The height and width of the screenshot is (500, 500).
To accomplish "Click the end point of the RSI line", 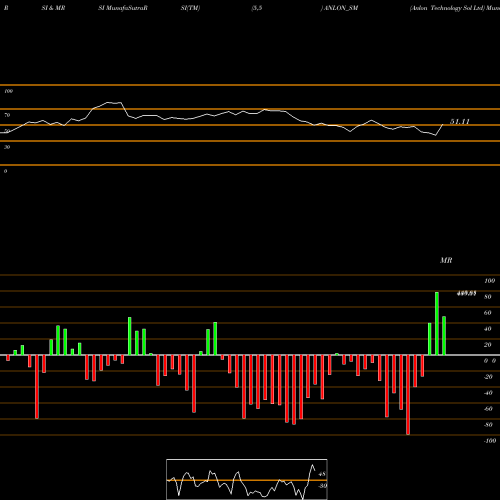I will (443, 124).
